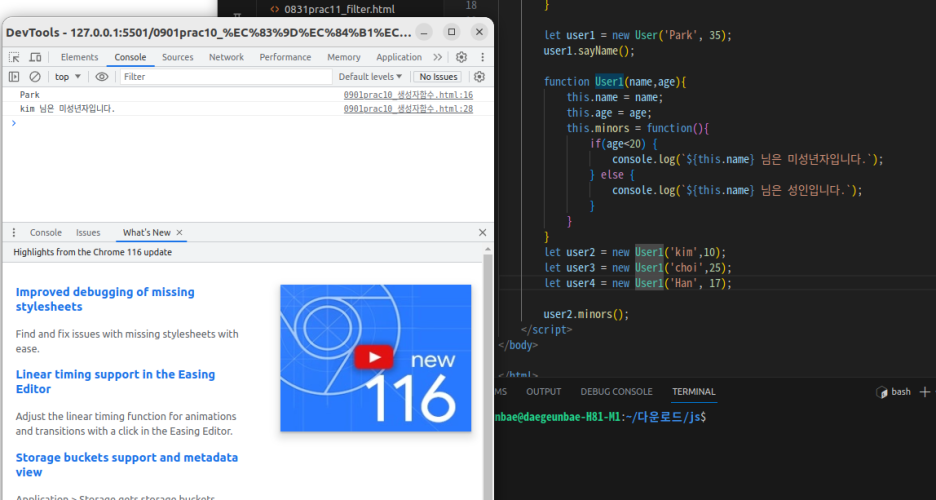936x500 pixels.
Task: Open DevTools settings gear in tab bar
Action: (461, 57)
